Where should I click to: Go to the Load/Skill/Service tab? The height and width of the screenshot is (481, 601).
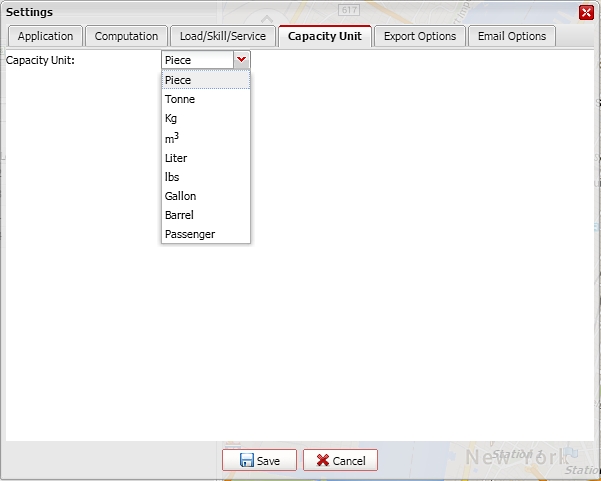point(223,36)
